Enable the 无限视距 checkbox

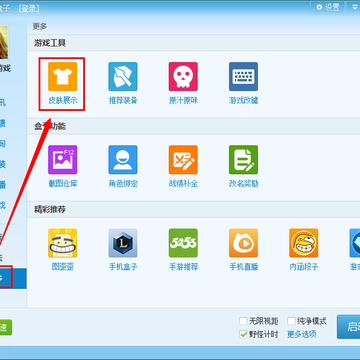click(x=243, y=321)
